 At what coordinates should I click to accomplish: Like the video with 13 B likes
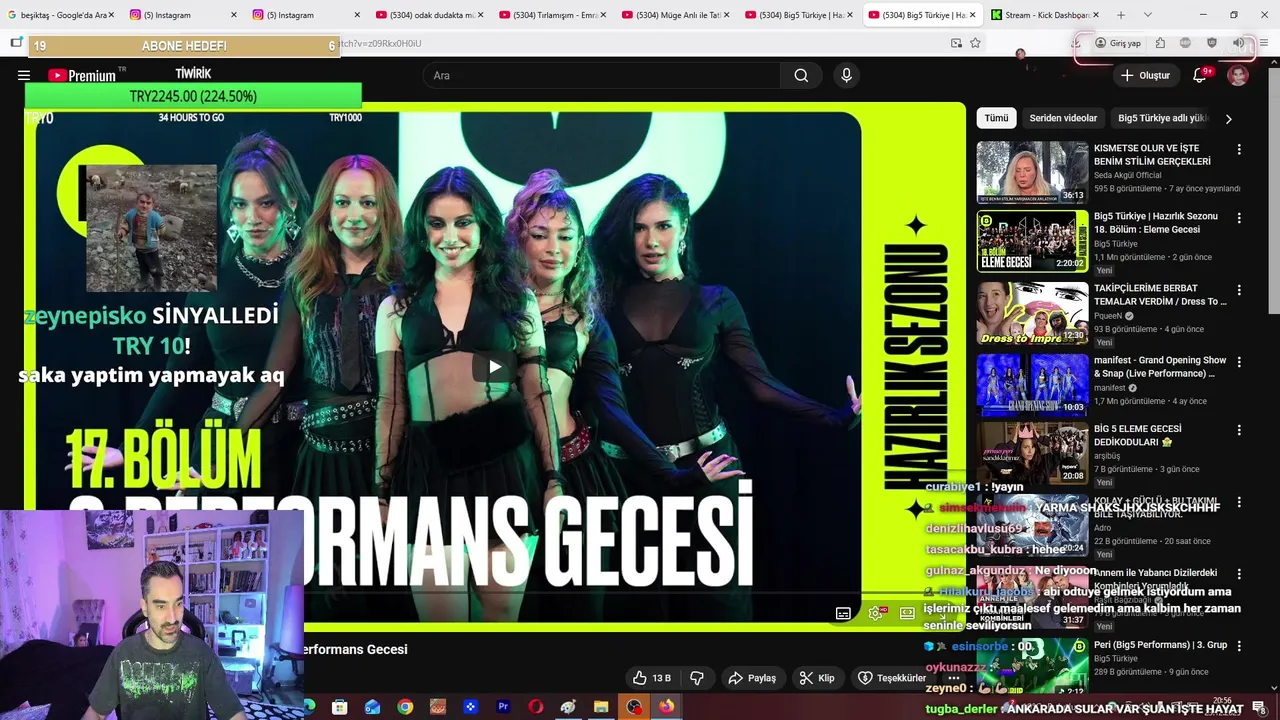(x=651, y=678)
